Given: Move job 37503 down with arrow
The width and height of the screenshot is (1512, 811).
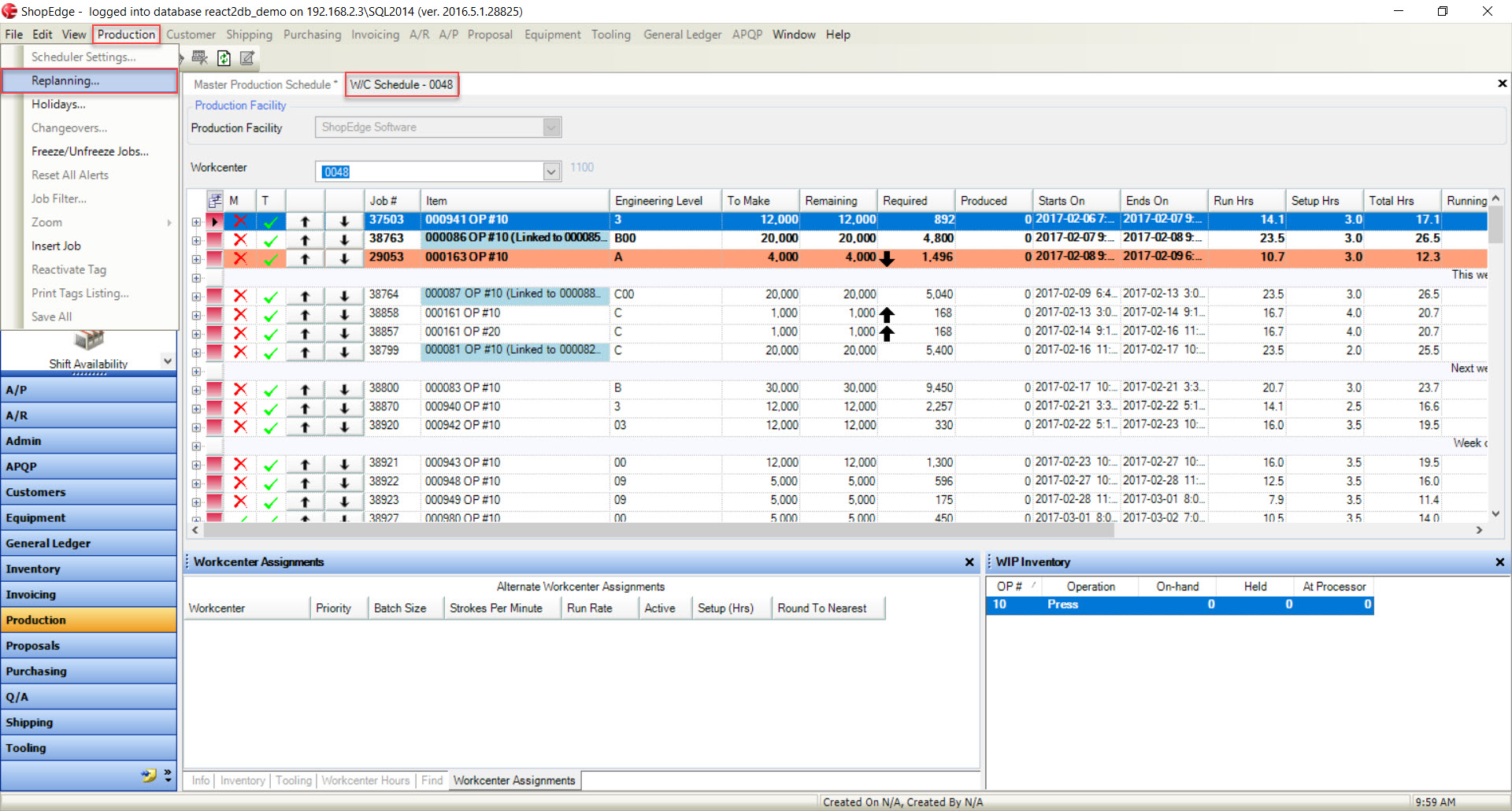Looking at the screenshot, I should tap(344, 221).
